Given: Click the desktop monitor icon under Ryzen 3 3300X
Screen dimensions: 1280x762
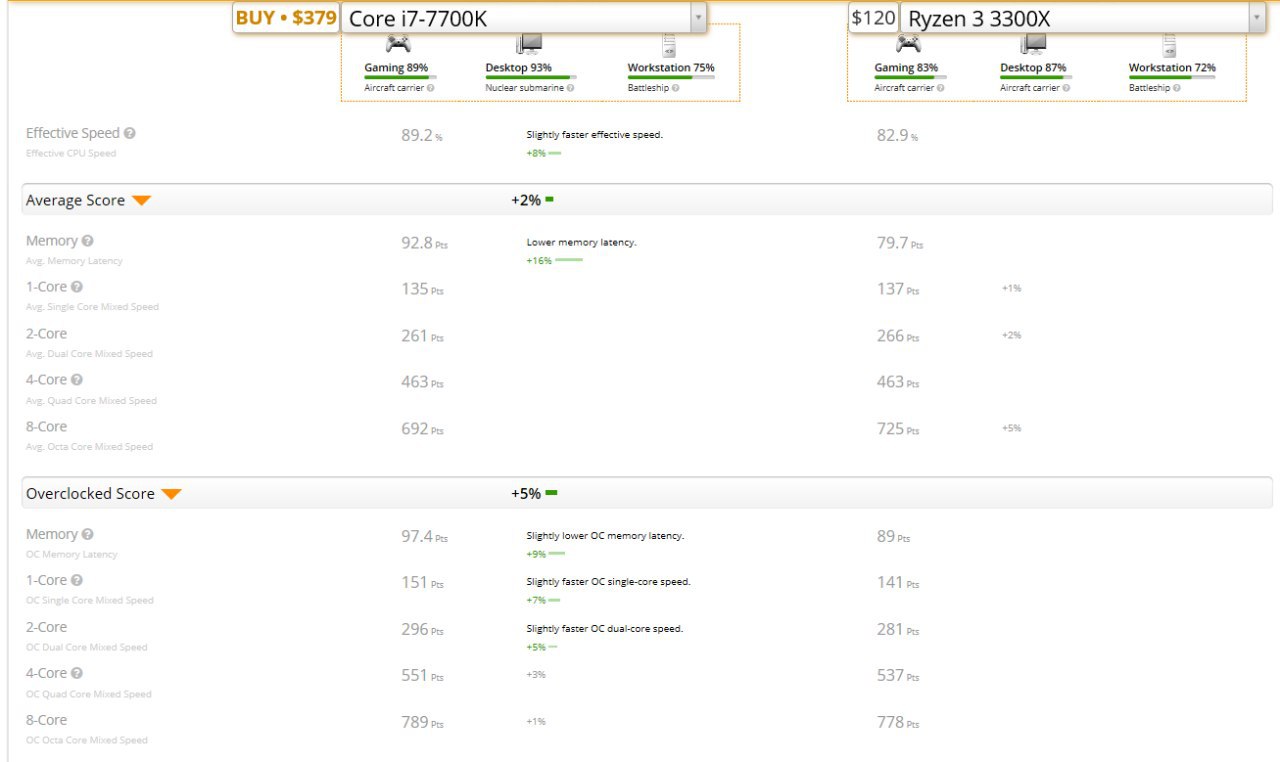Looking at the screenshot, I should 1033,44.
